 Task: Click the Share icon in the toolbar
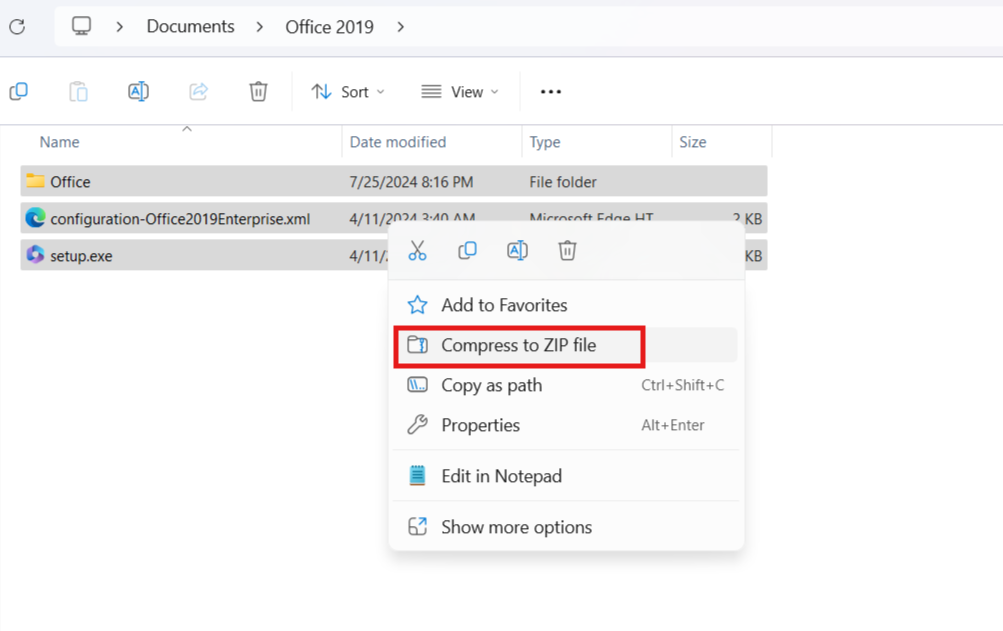coord(198,92)
